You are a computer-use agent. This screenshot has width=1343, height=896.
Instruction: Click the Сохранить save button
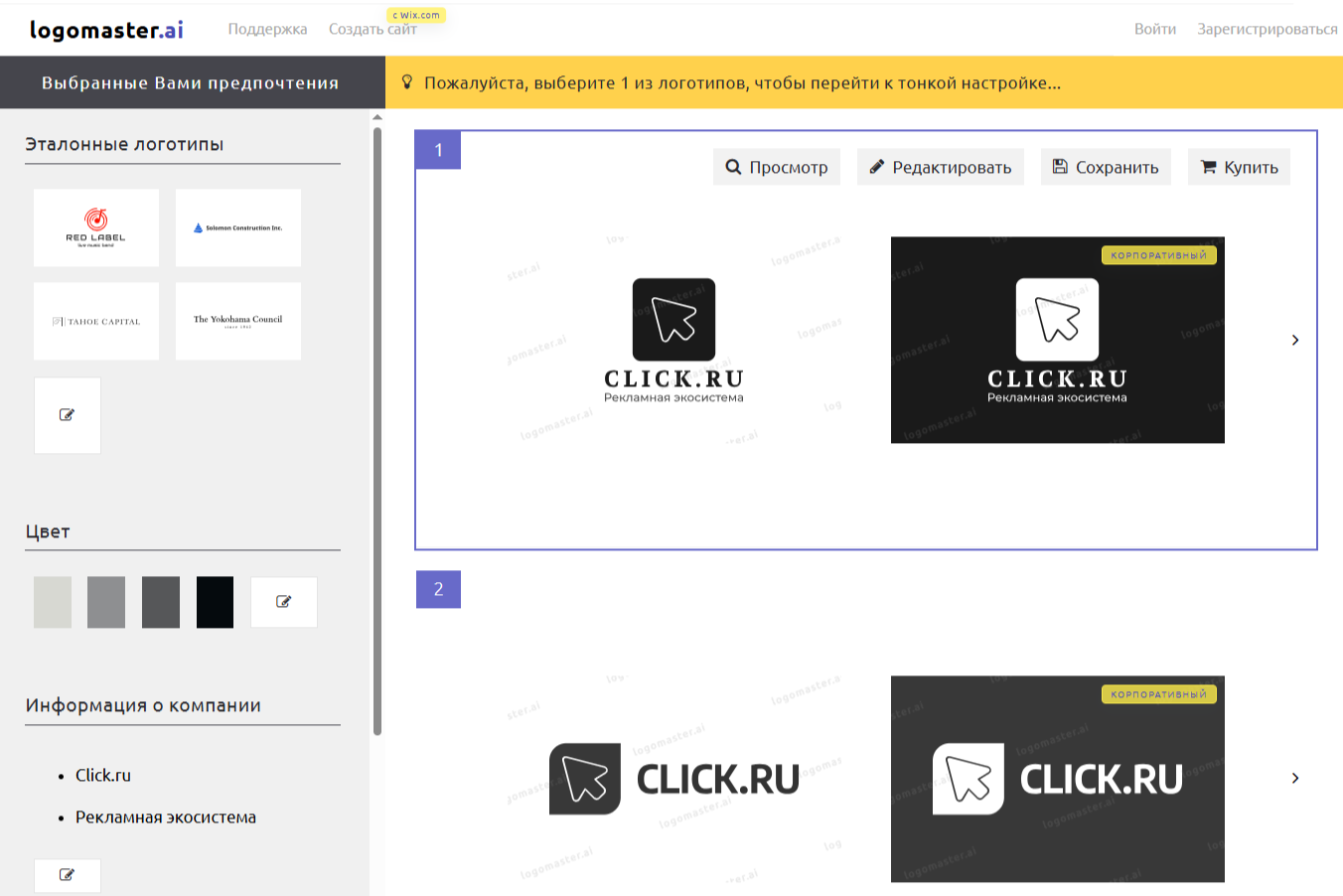(1106, 167)
